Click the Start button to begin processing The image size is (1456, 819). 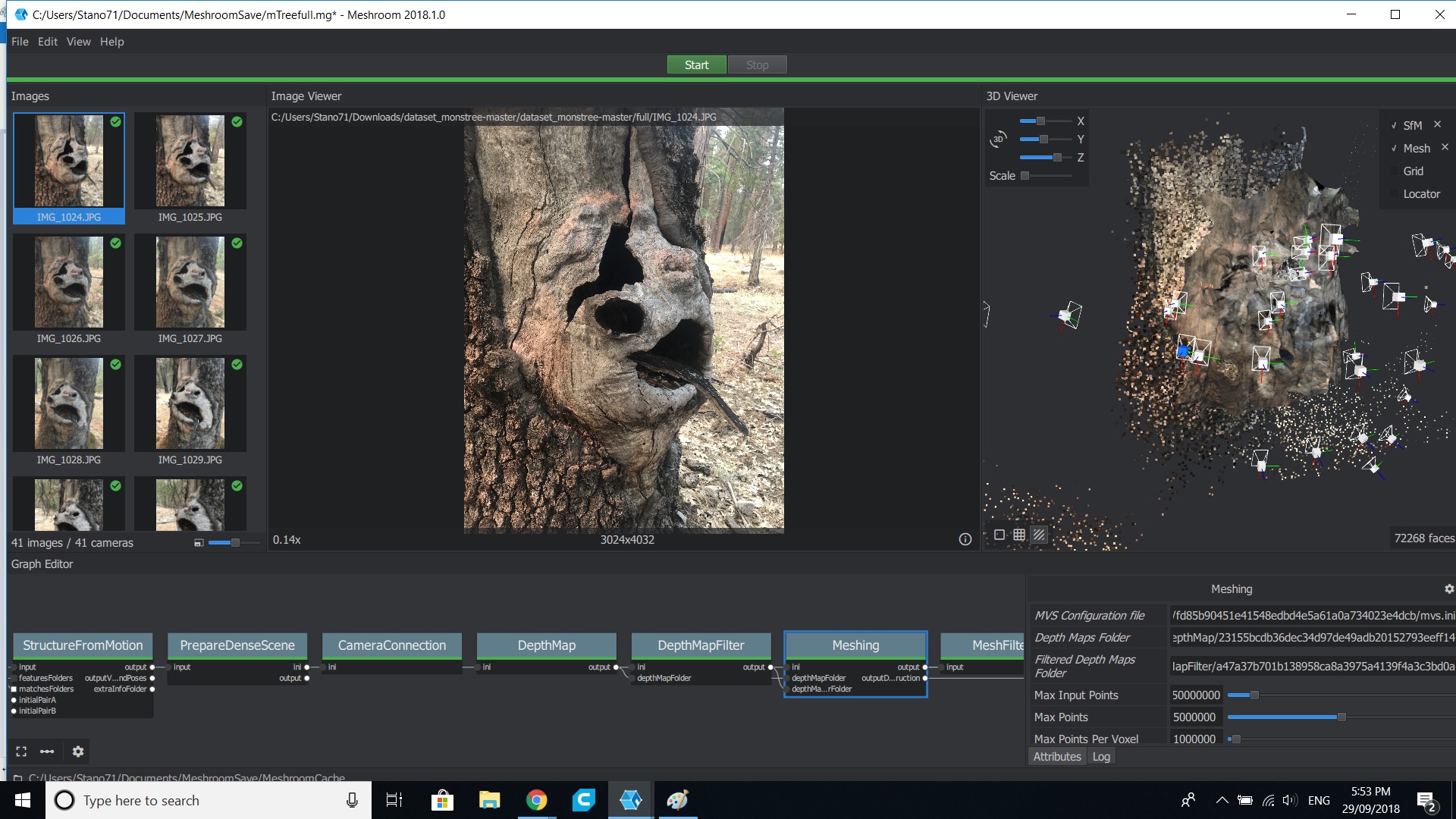(696, 64)
